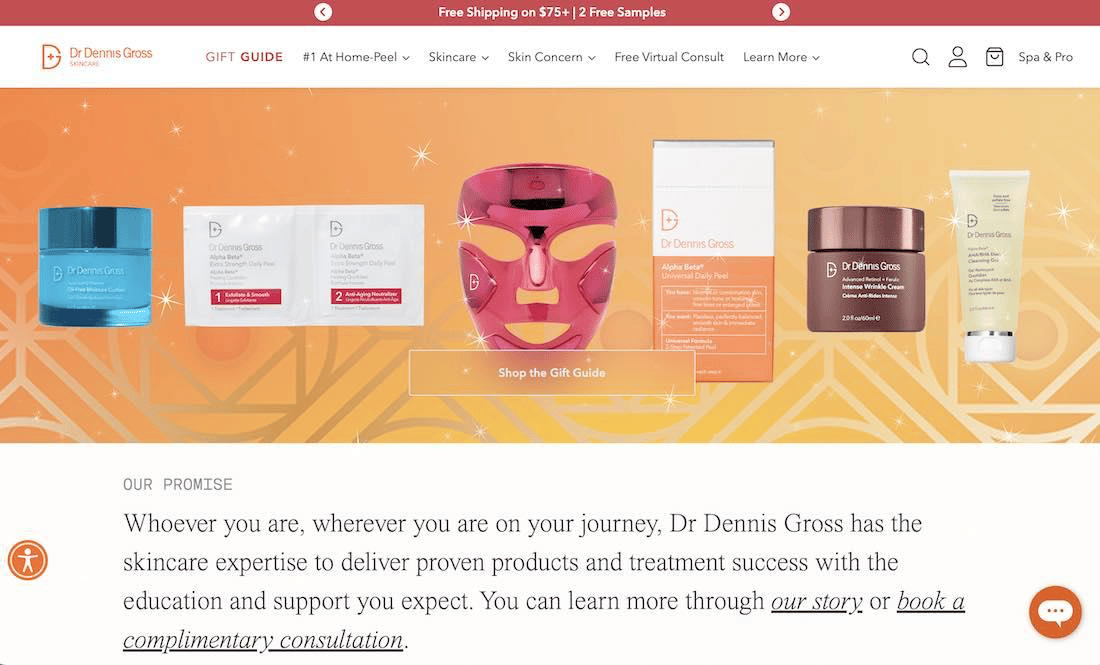Click the Shop the Gift Guide button
This screenshot has width=1100, height=665.
coord(552,372)
